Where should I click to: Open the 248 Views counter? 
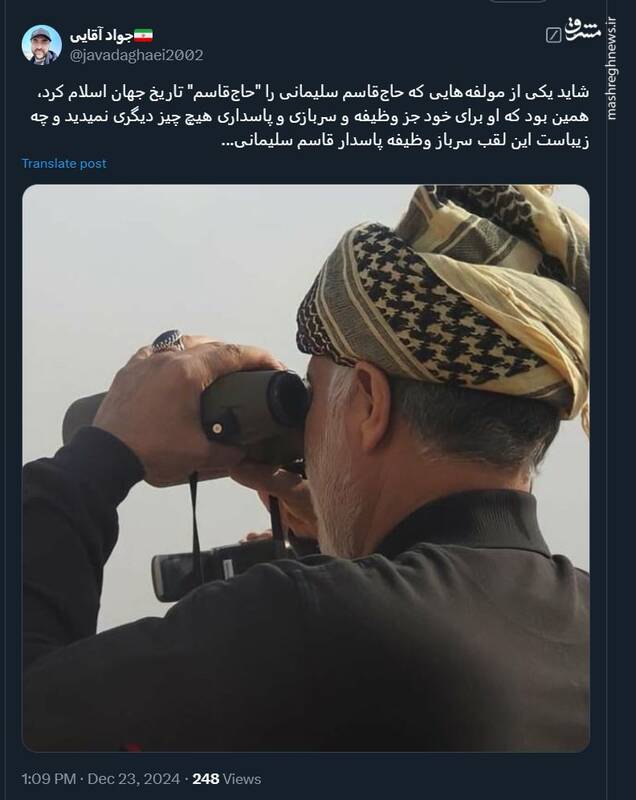(x=227, y=779)
